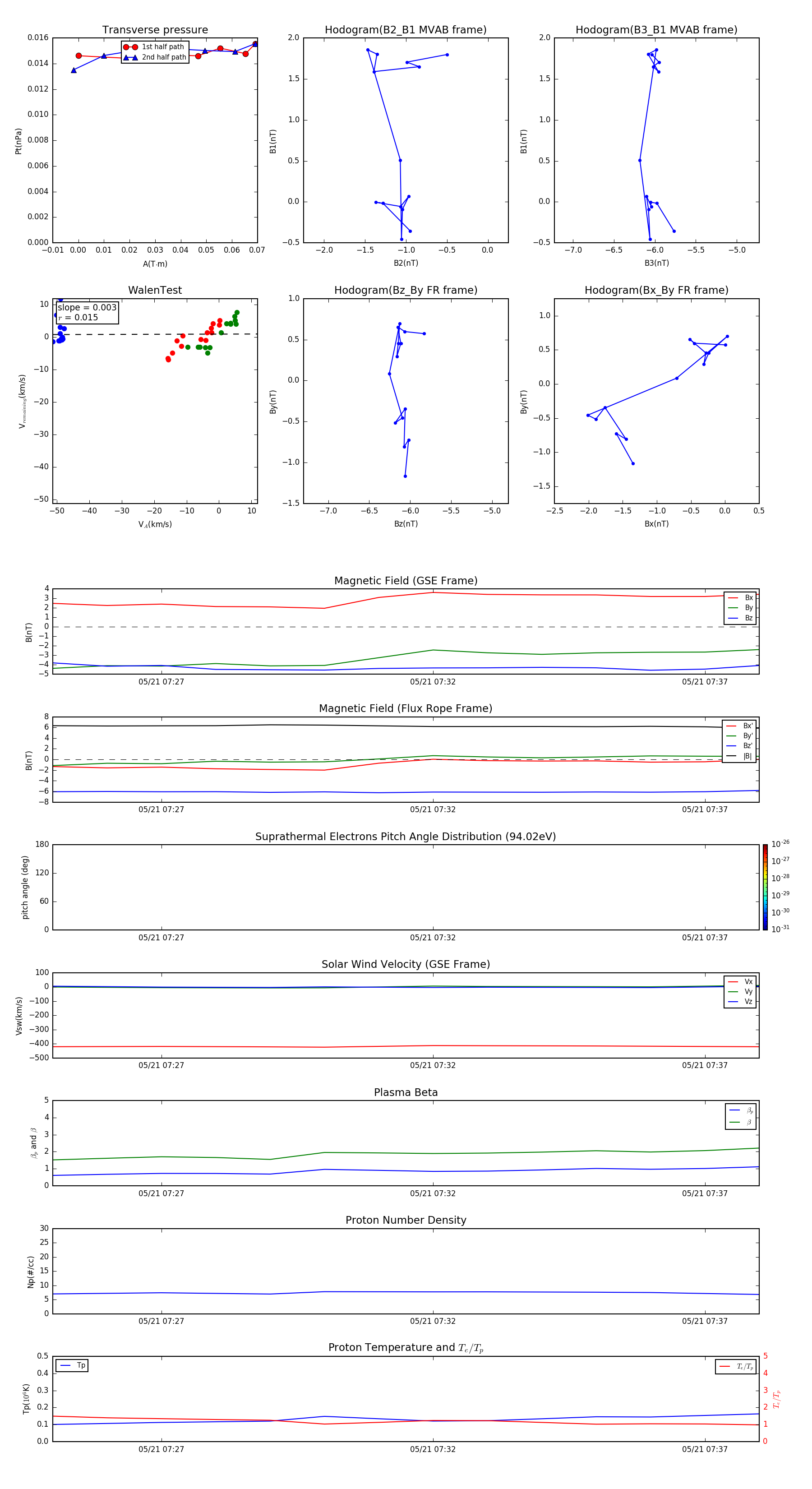Click the pitch angle flux colorbar

click(x=765, y=887)
